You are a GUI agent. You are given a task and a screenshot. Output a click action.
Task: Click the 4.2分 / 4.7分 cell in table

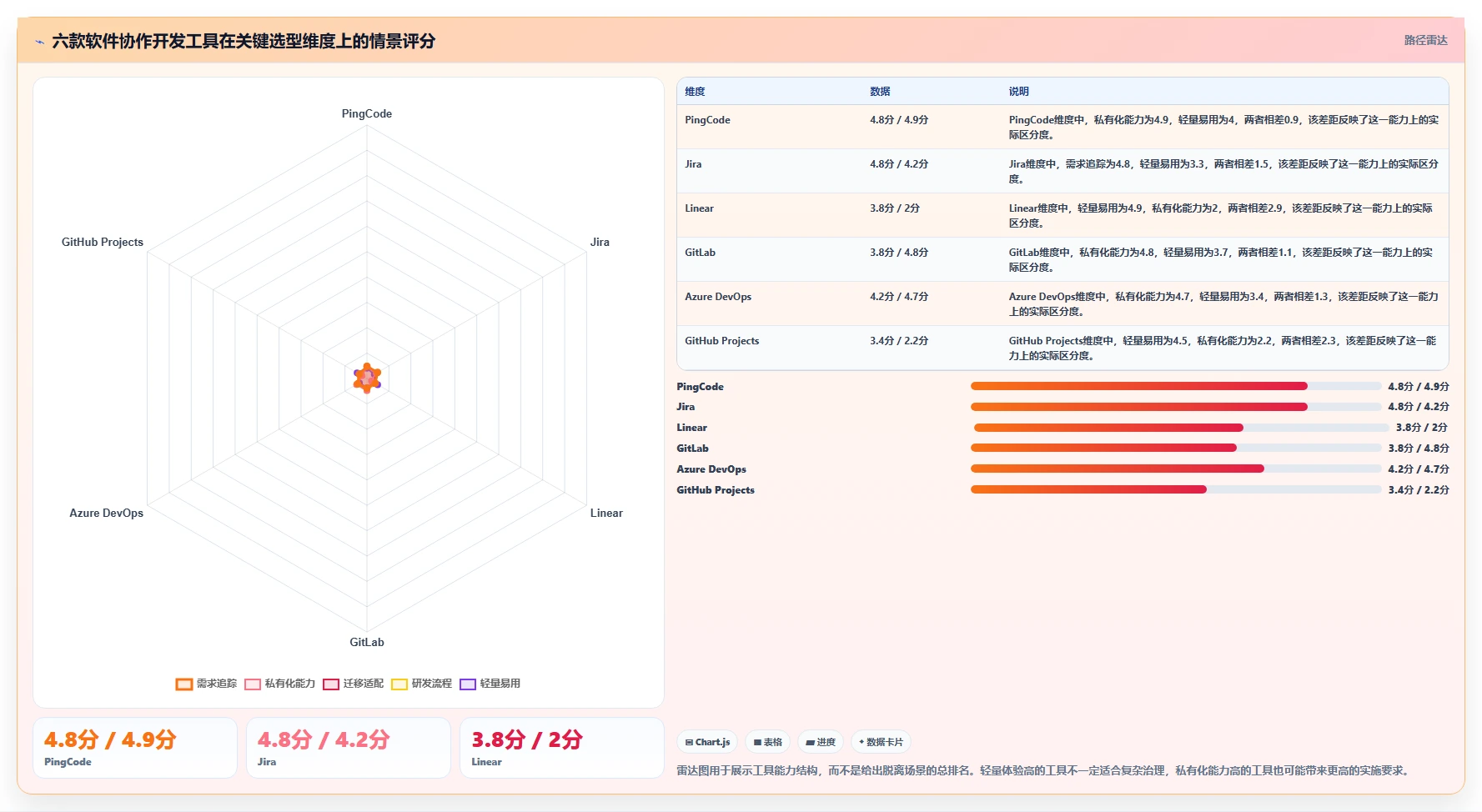pos(899,297)
